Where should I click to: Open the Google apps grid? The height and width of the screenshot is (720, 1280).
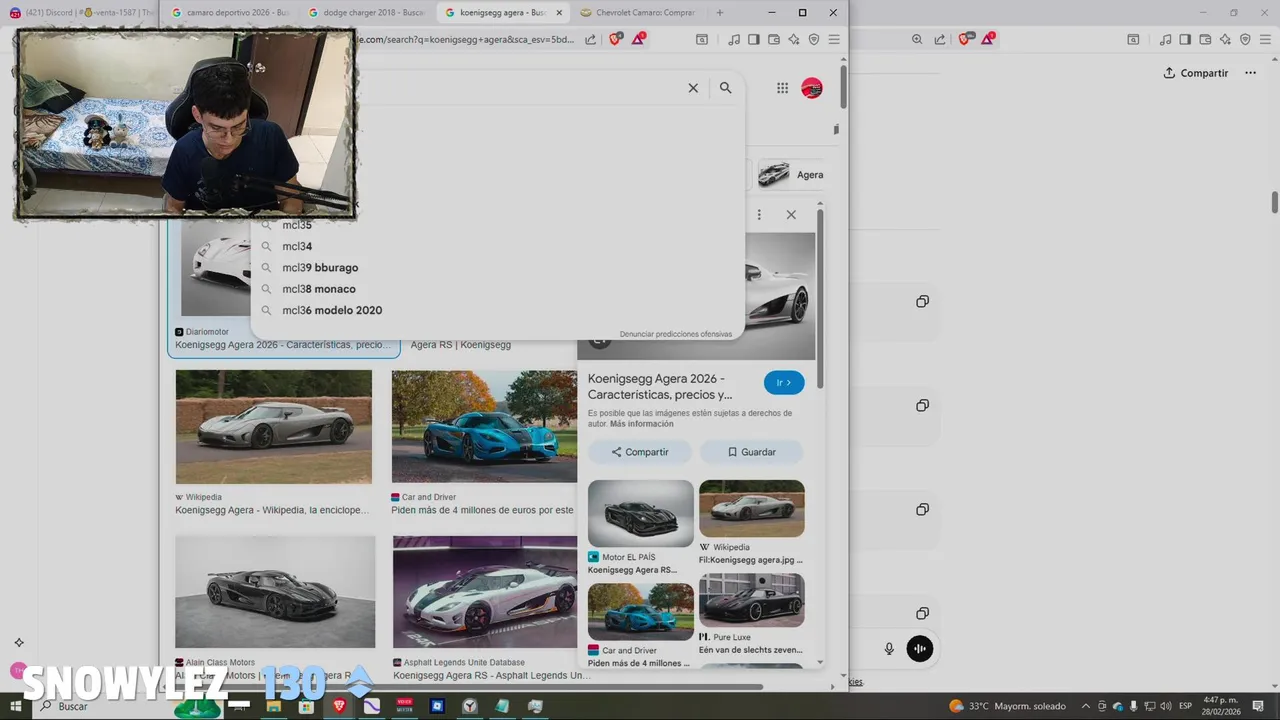coord(782,88)
